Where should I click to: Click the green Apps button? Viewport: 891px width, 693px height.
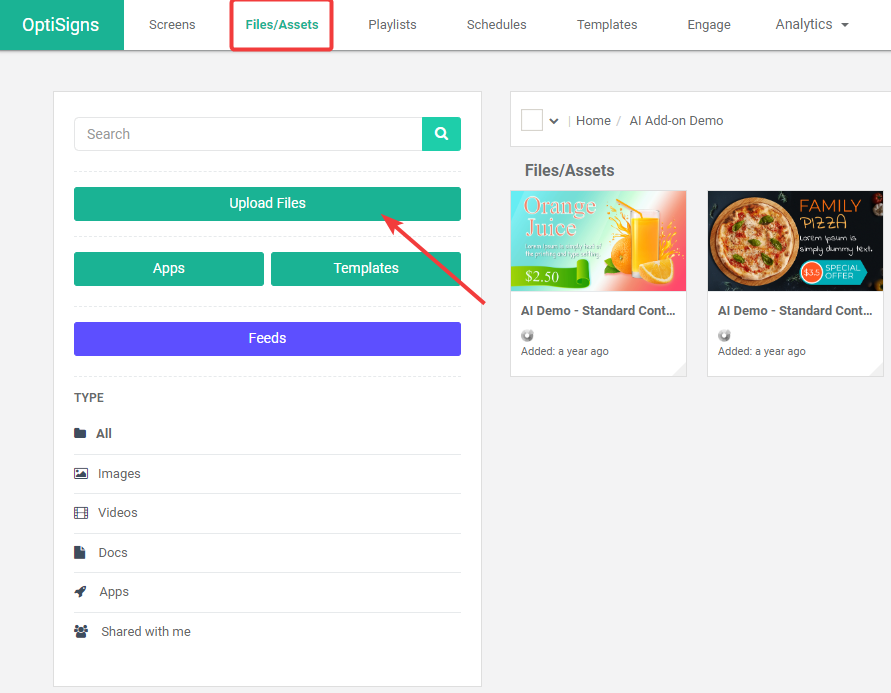[x=169, y=269]
